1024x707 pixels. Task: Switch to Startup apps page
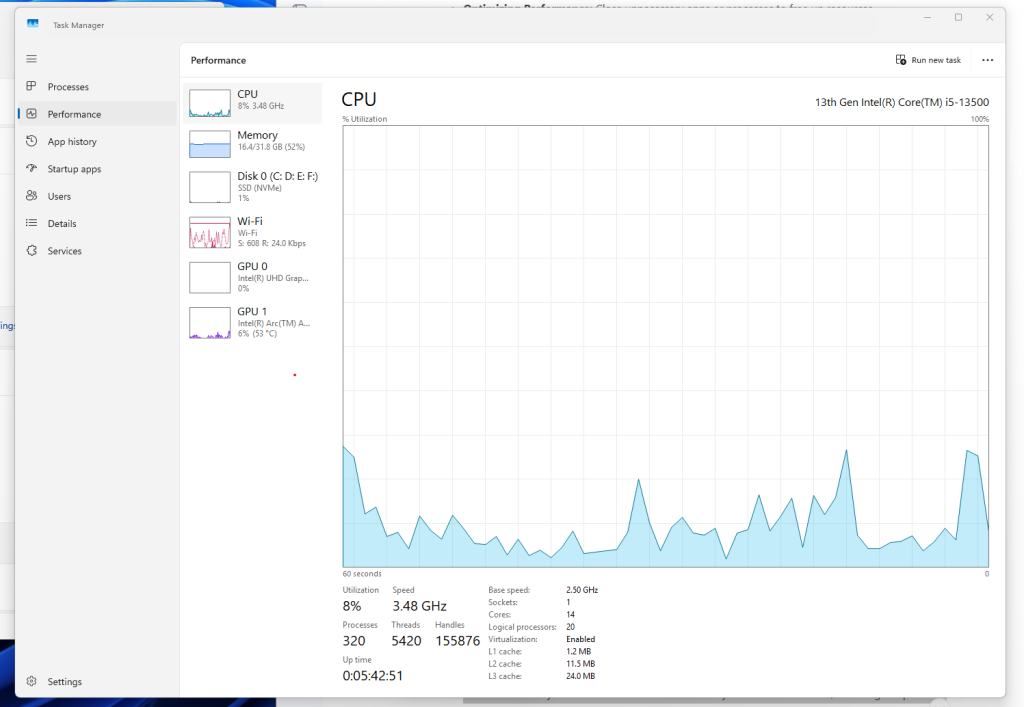pos(97,169)
